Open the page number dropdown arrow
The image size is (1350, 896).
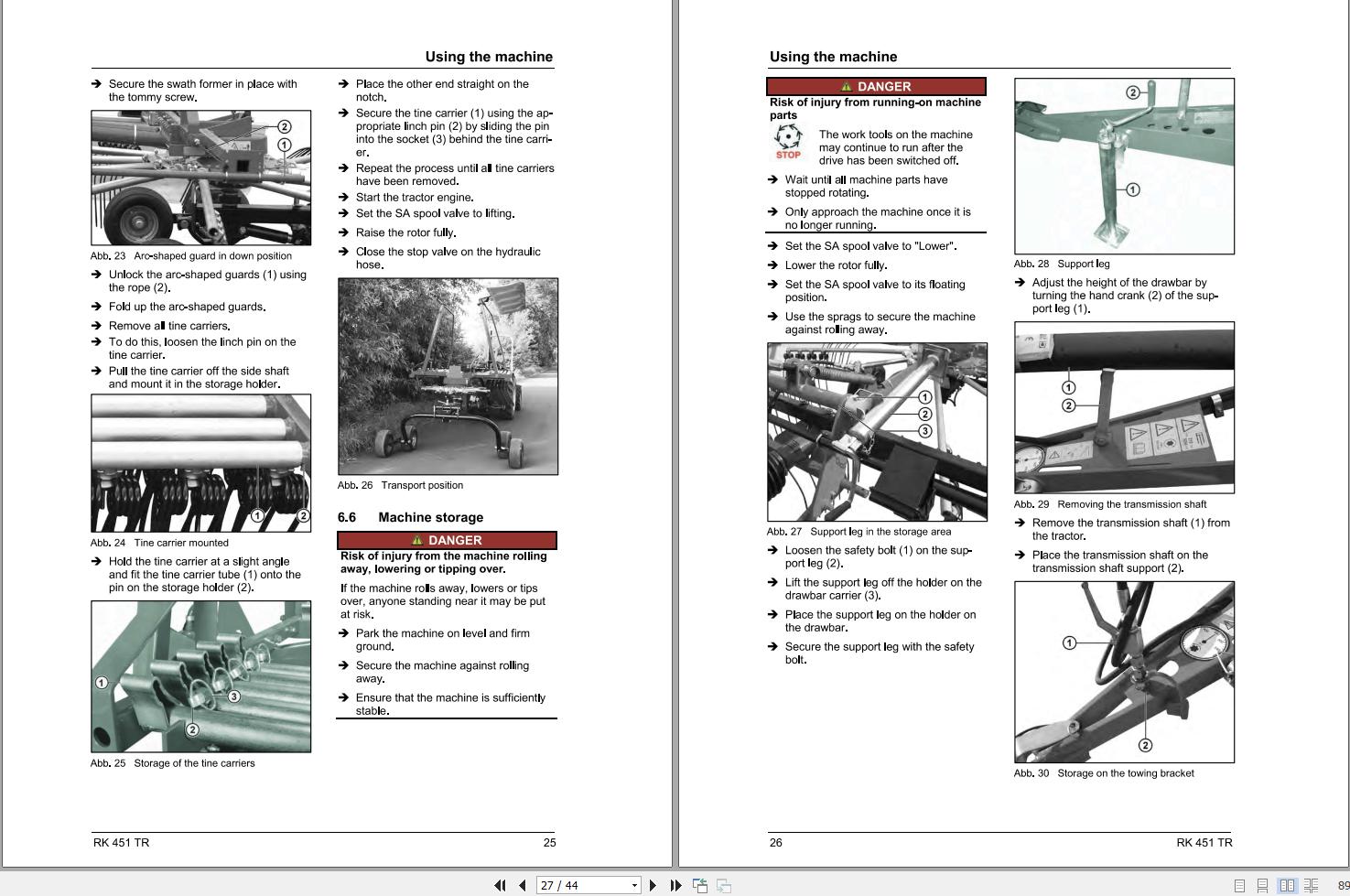pyautogui.click(x=634, y=885)
